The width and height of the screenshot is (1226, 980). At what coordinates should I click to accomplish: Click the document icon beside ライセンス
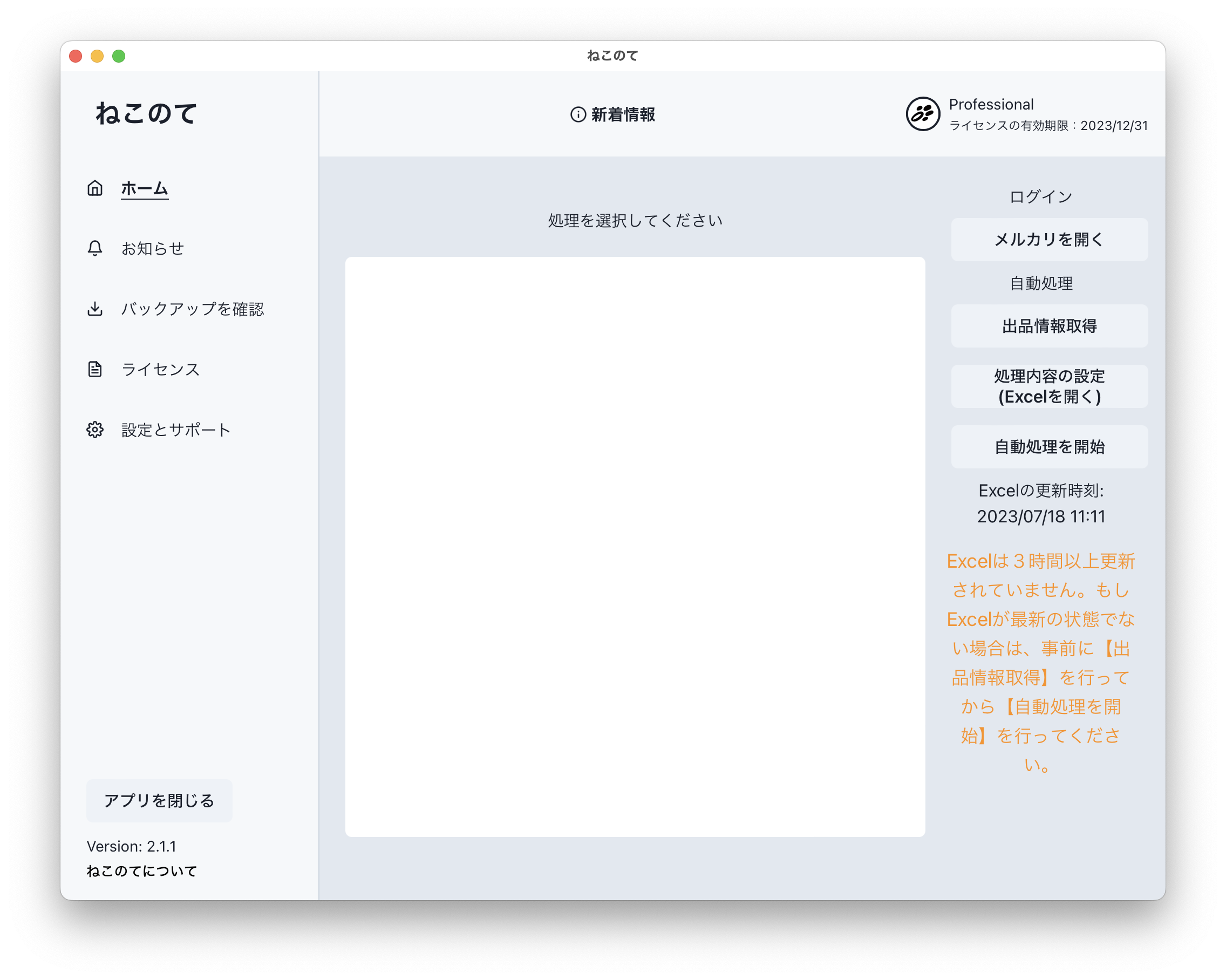(x=95, y=369)
